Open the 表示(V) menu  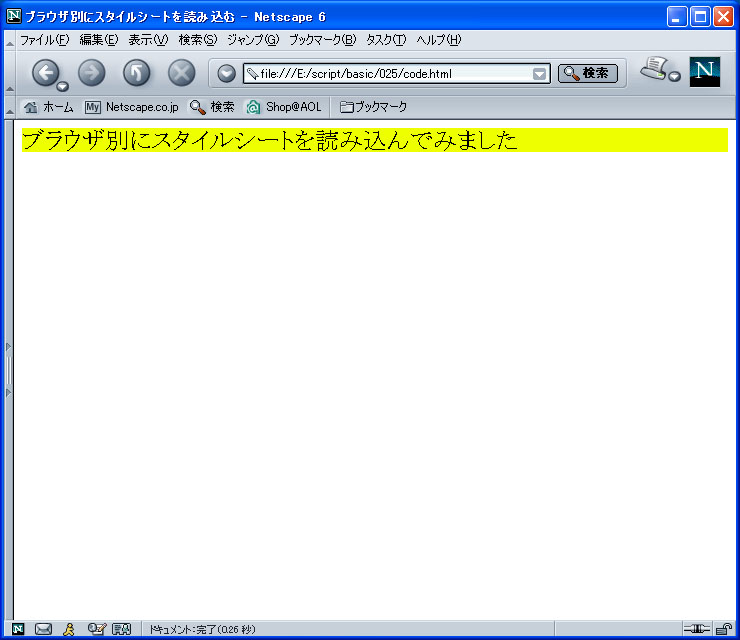click(148, 40)
